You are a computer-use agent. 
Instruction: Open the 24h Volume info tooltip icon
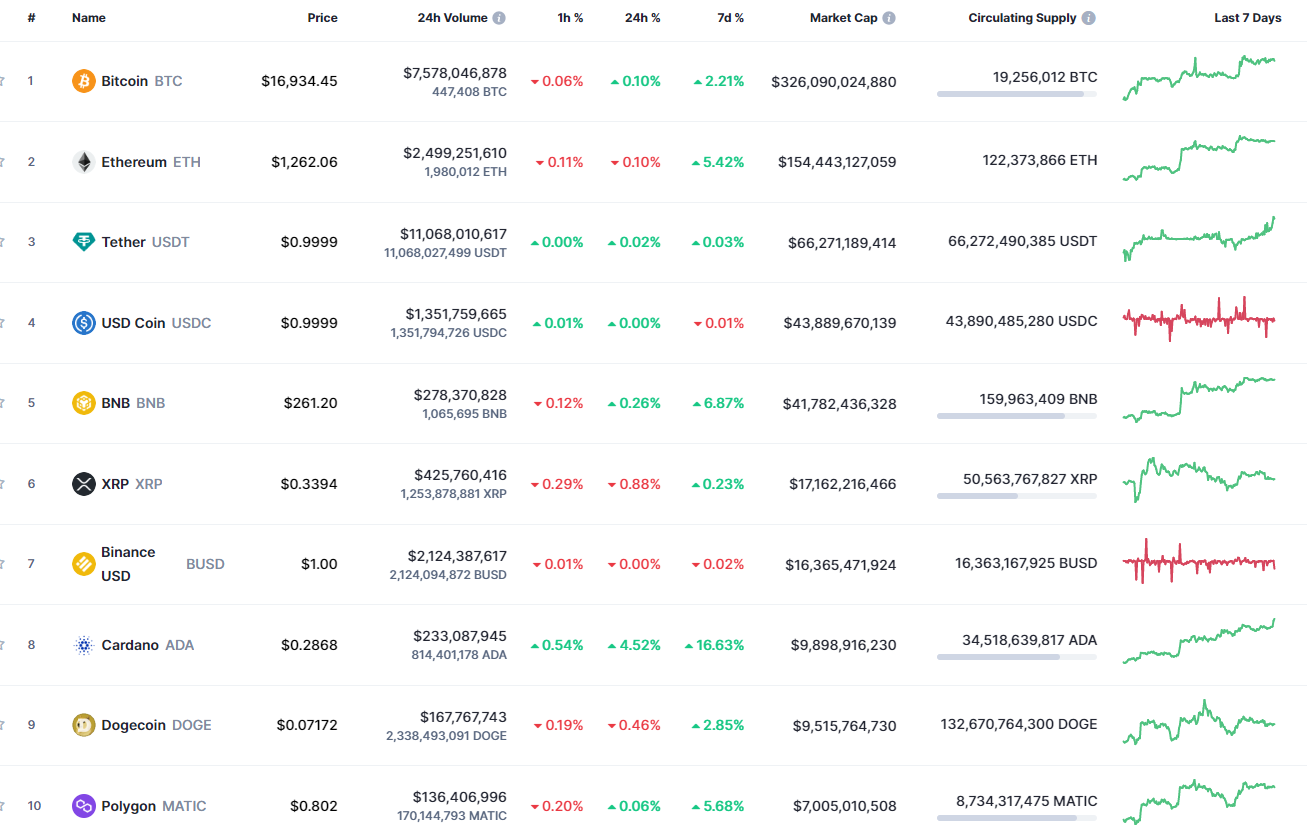(497, 16)
